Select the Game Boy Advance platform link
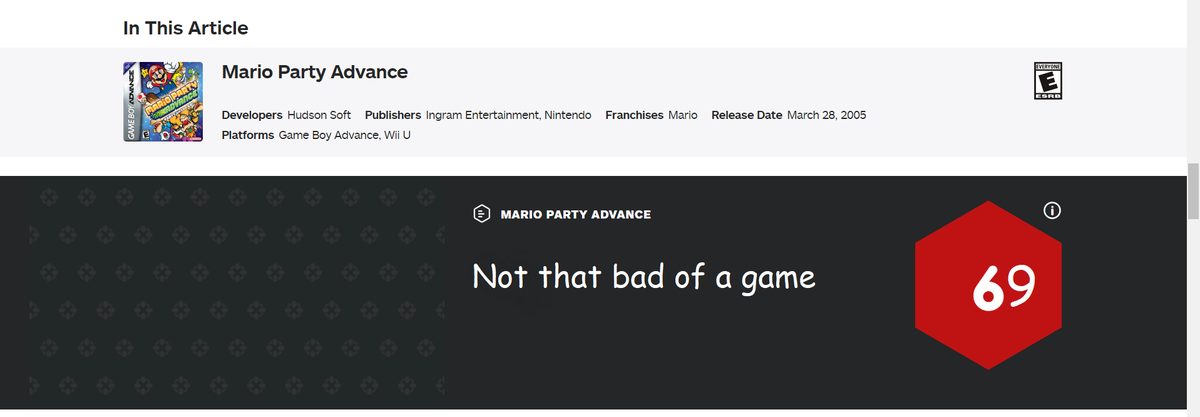The image size is (1200, 417). pos(326,135)
